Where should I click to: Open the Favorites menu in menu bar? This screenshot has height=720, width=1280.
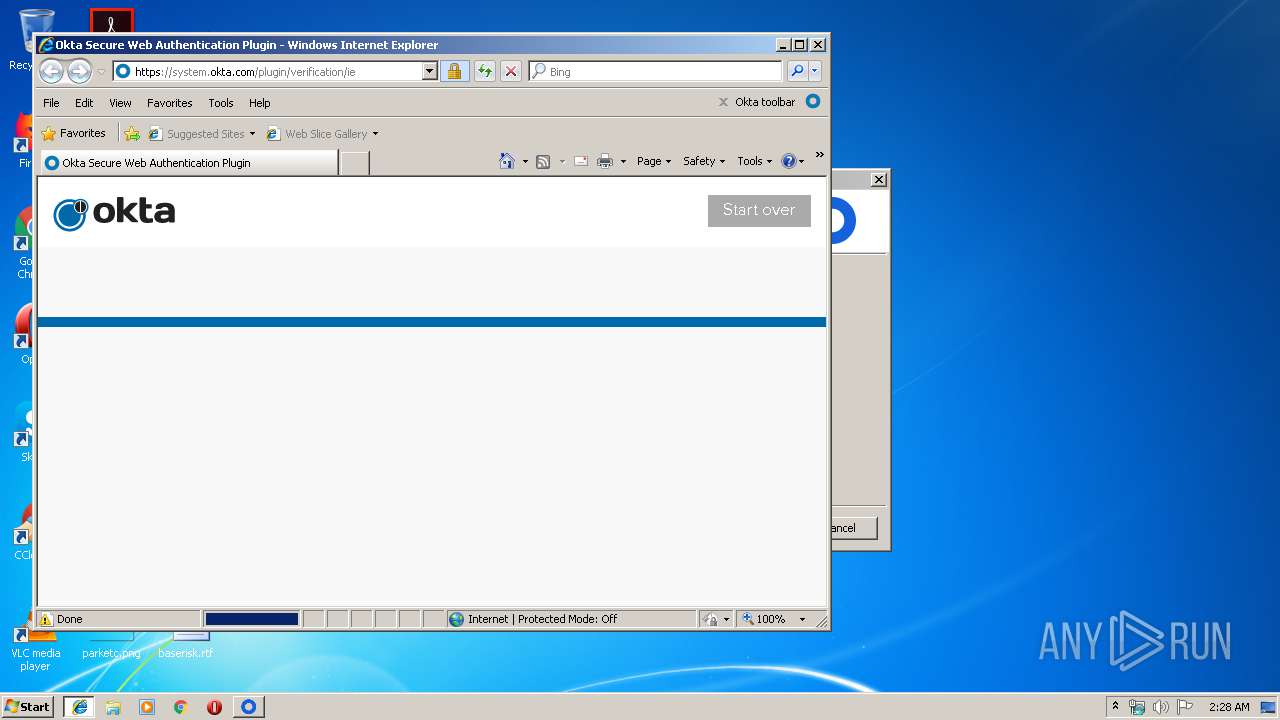pyautogui.click(x=170, y=103)
